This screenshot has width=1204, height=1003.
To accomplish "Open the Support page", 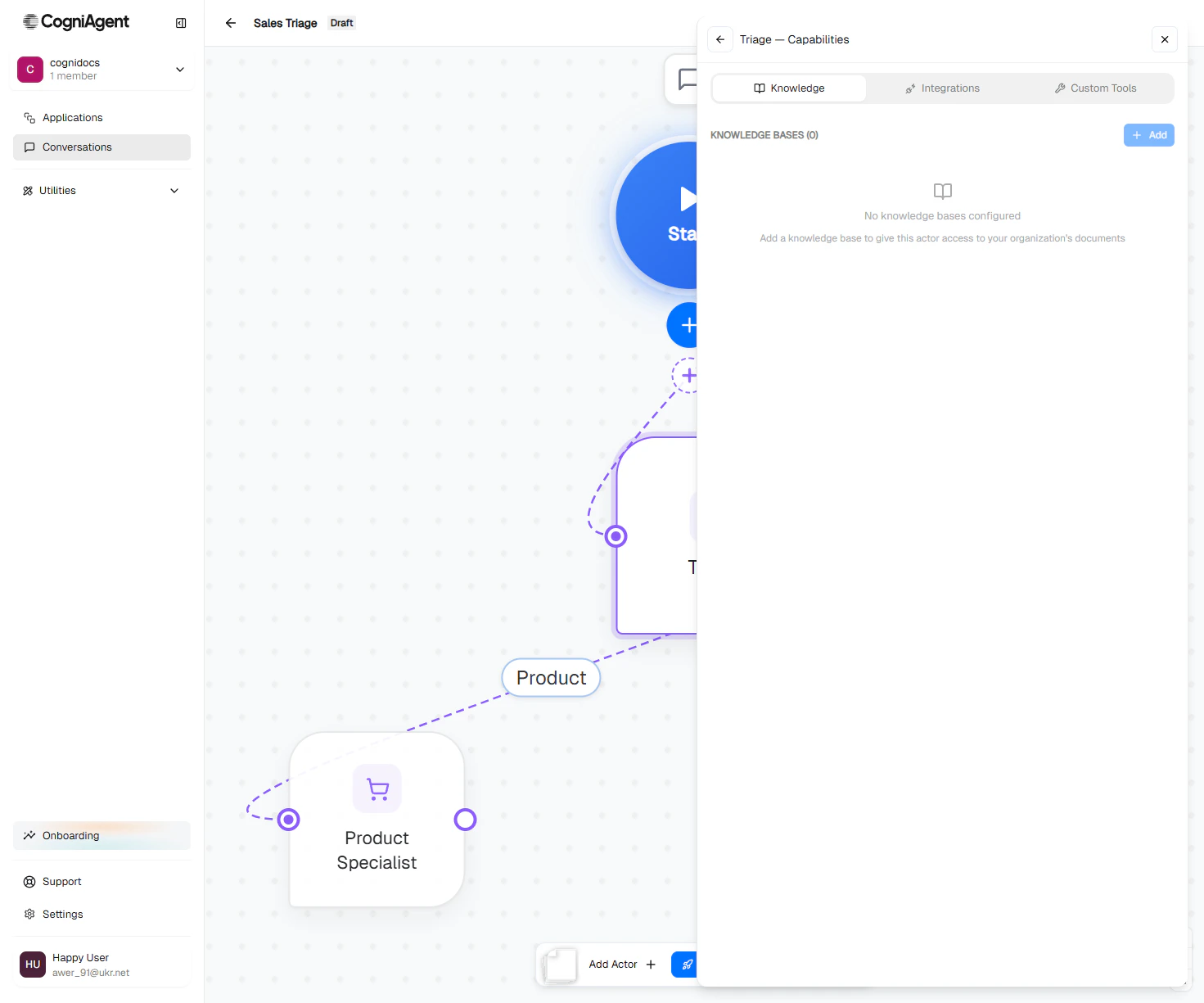I will tap(101, 882).
